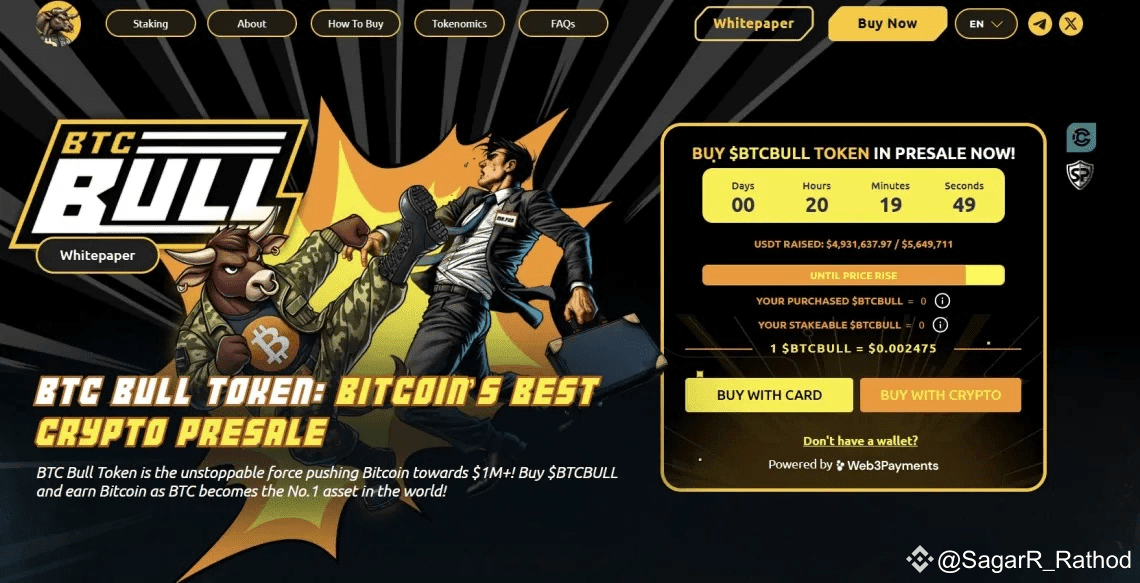1140x583 pixels.
Task: Expand the EN language dropdown
Action: 986,24
